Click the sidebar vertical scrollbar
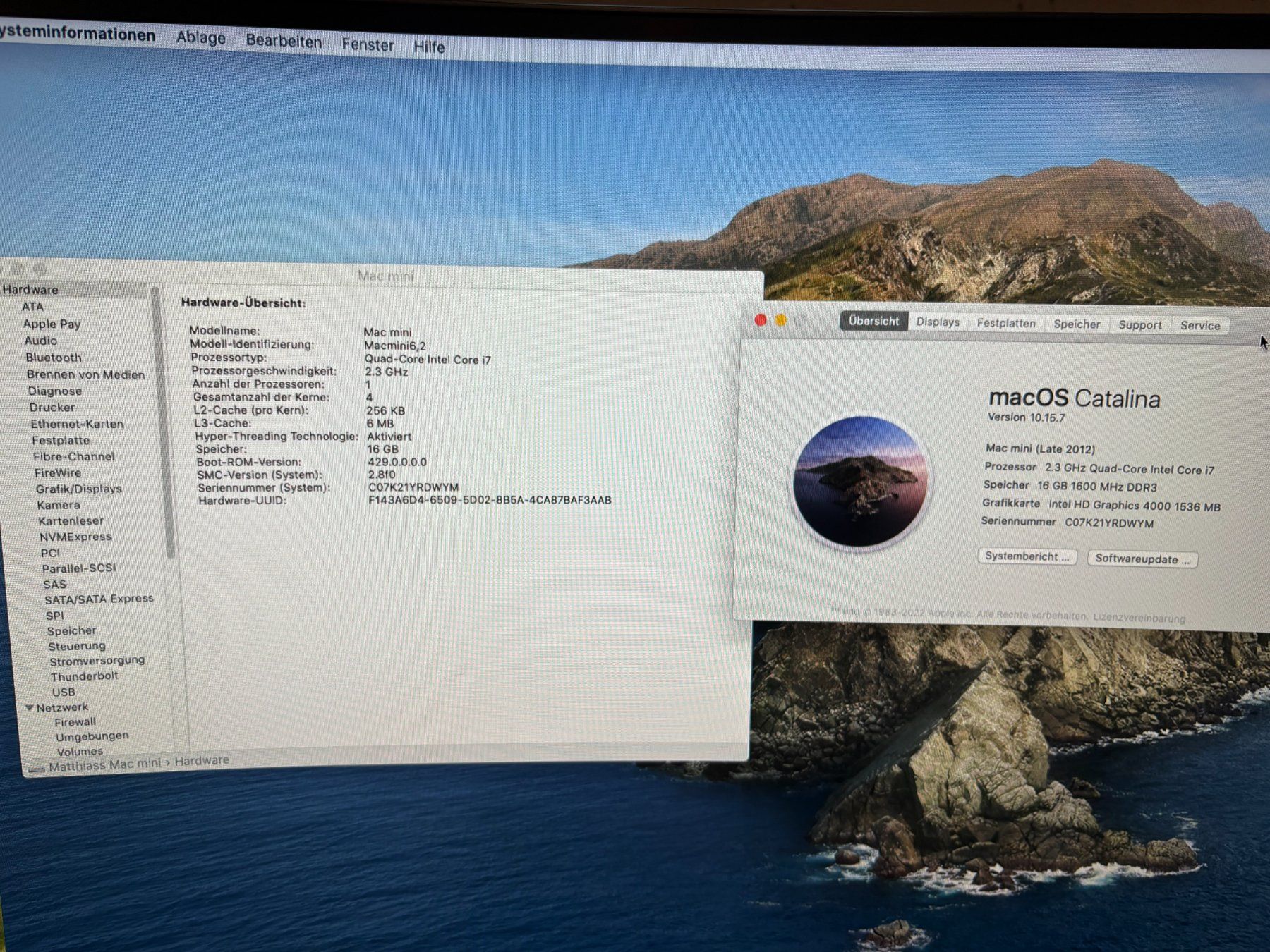The width and height of the screenshot is (1270, 952). (164, 423)
